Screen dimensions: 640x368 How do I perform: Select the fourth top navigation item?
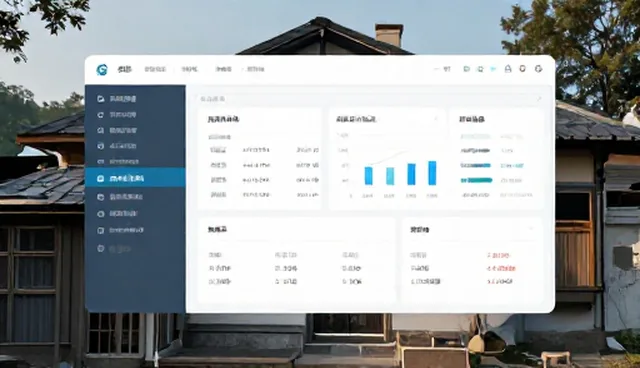pyautogui.click(x=223, y=69)
